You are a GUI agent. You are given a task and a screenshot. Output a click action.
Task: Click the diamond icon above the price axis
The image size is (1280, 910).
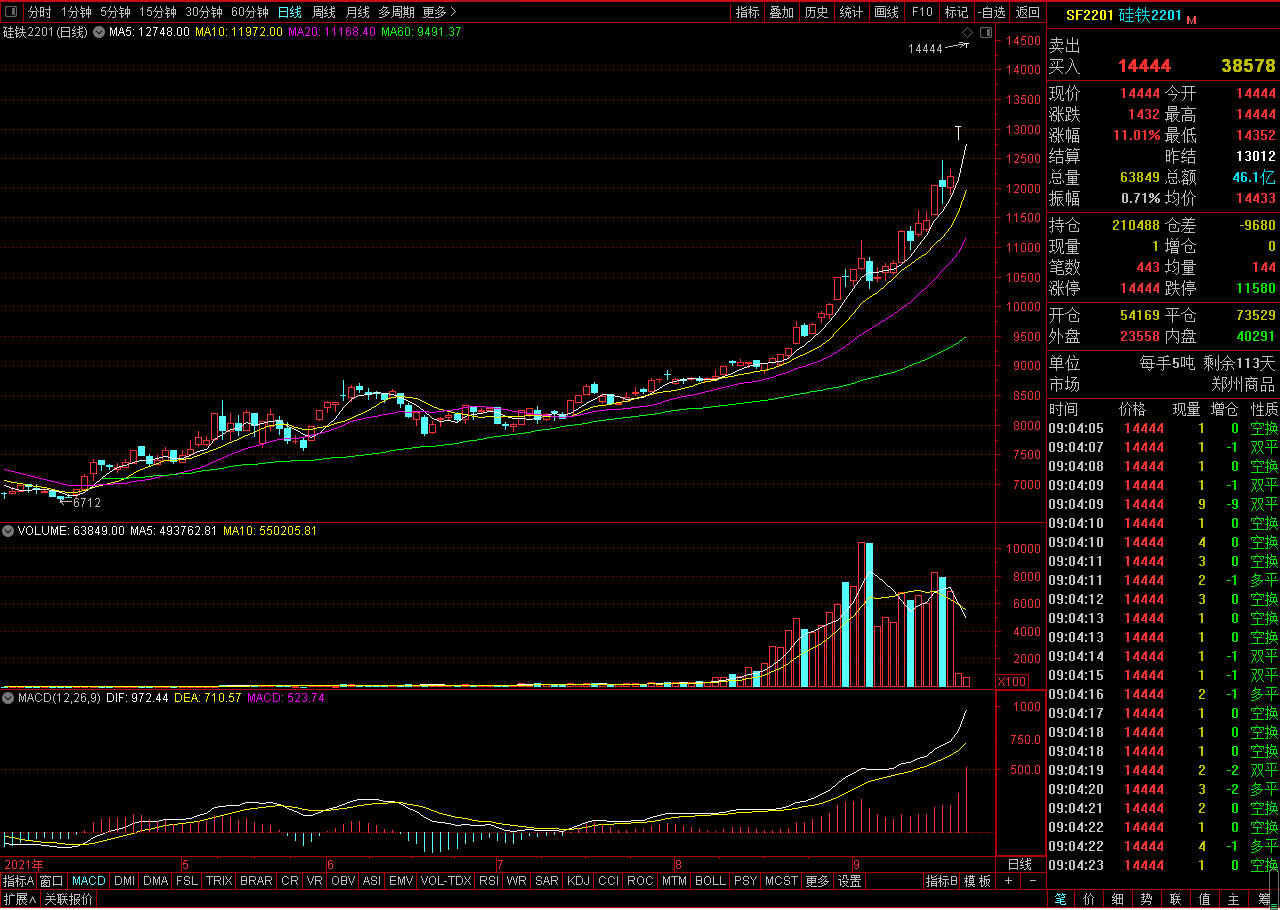(967, 33)
